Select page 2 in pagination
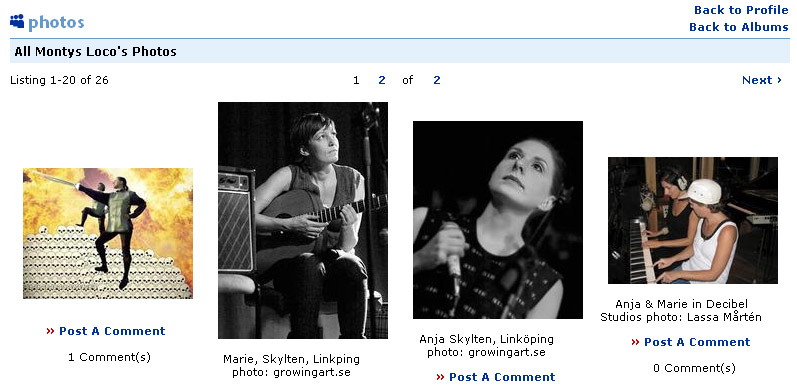This screenshot has width=797, height=385. click(382, 80)
